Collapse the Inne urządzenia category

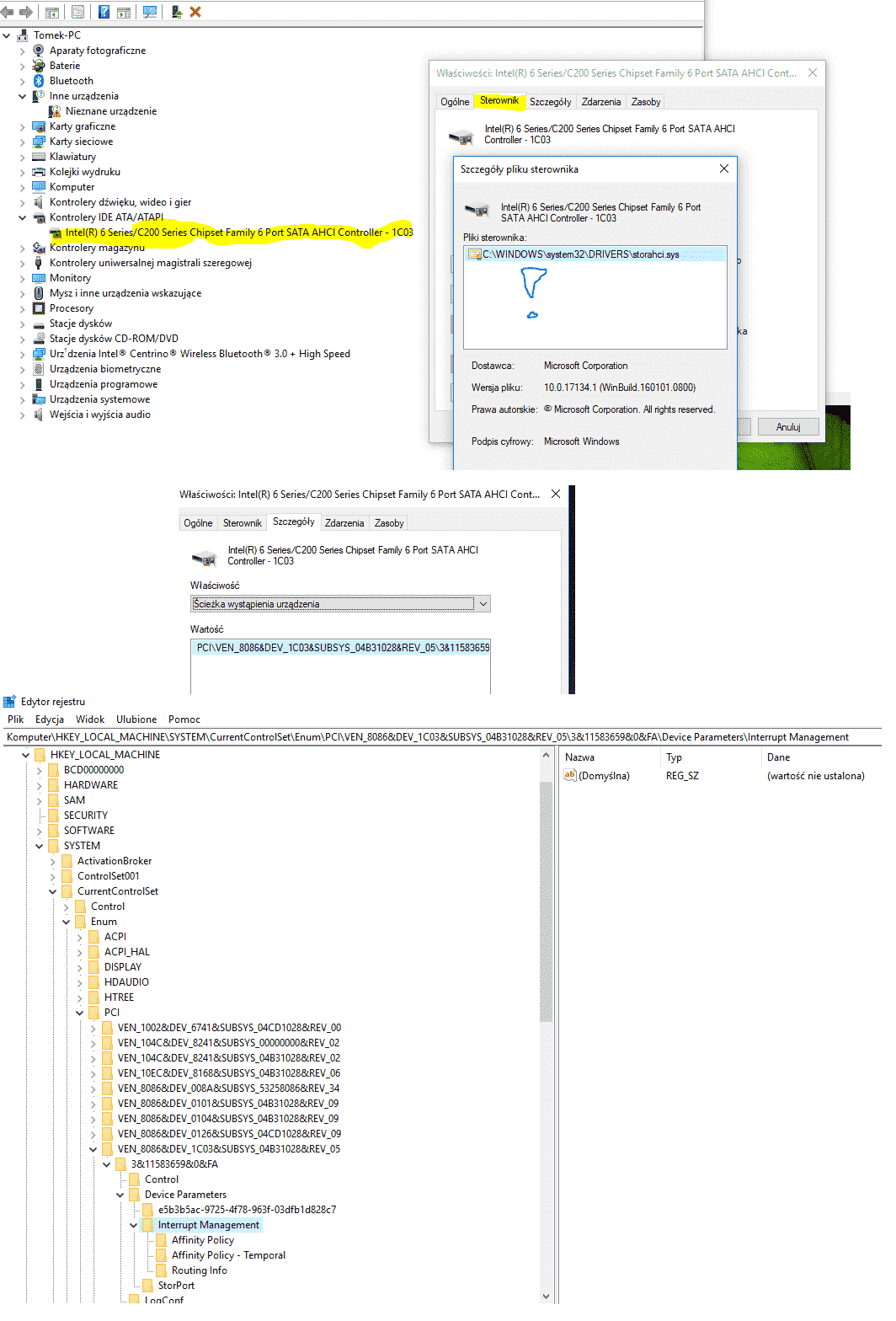tap(23, 96)
